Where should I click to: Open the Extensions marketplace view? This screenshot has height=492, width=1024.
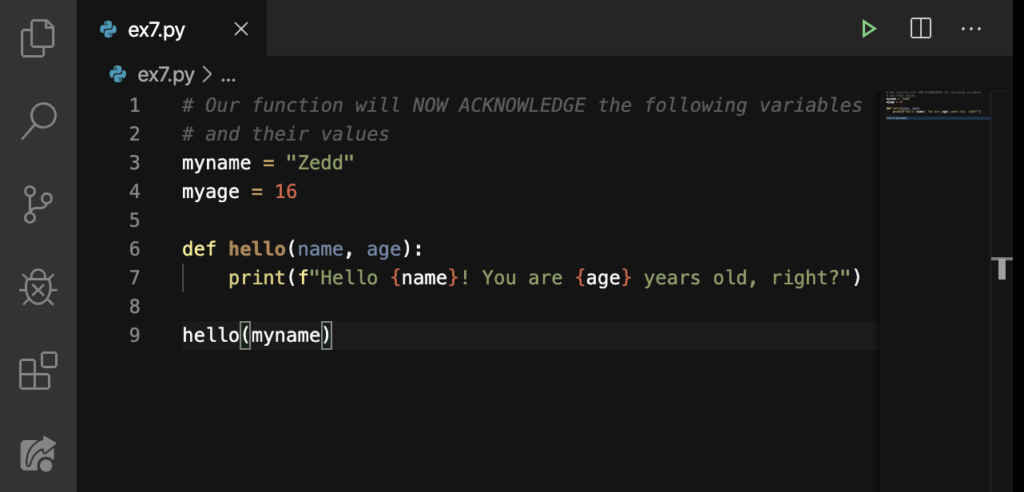tap(39, 370)
